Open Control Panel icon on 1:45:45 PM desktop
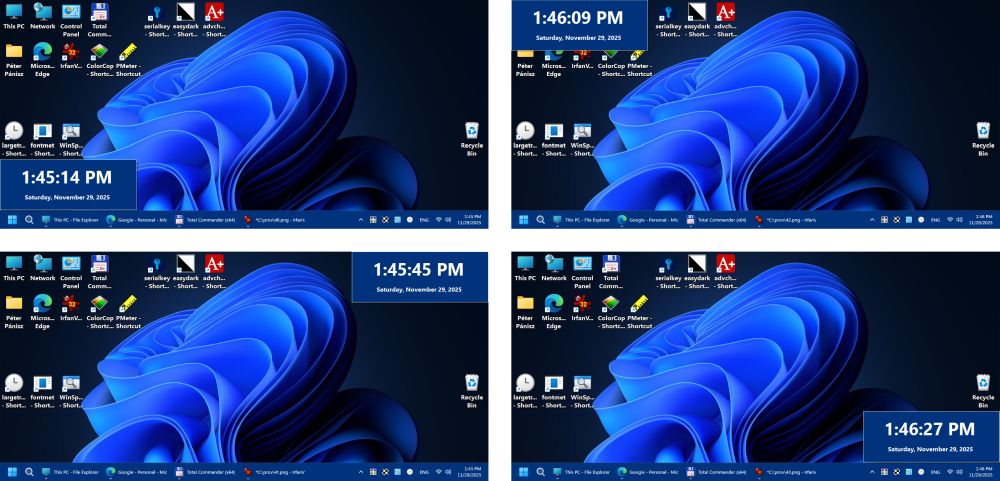The image size is (1000, 481). (x=71, y=266)
